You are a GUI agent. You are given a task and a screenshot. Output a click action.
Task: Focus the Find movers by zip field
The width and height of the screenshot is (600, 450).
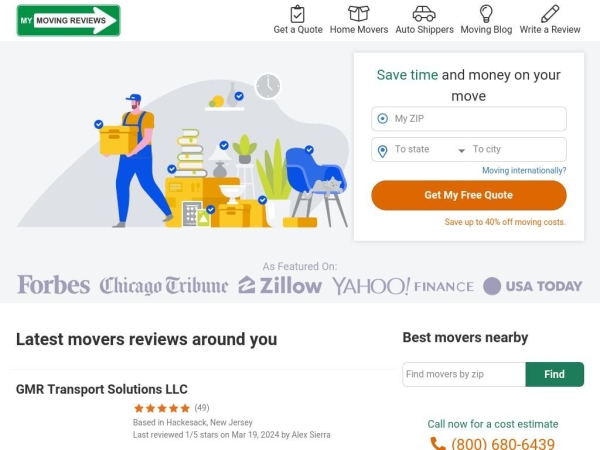click(x=464, y=374)
